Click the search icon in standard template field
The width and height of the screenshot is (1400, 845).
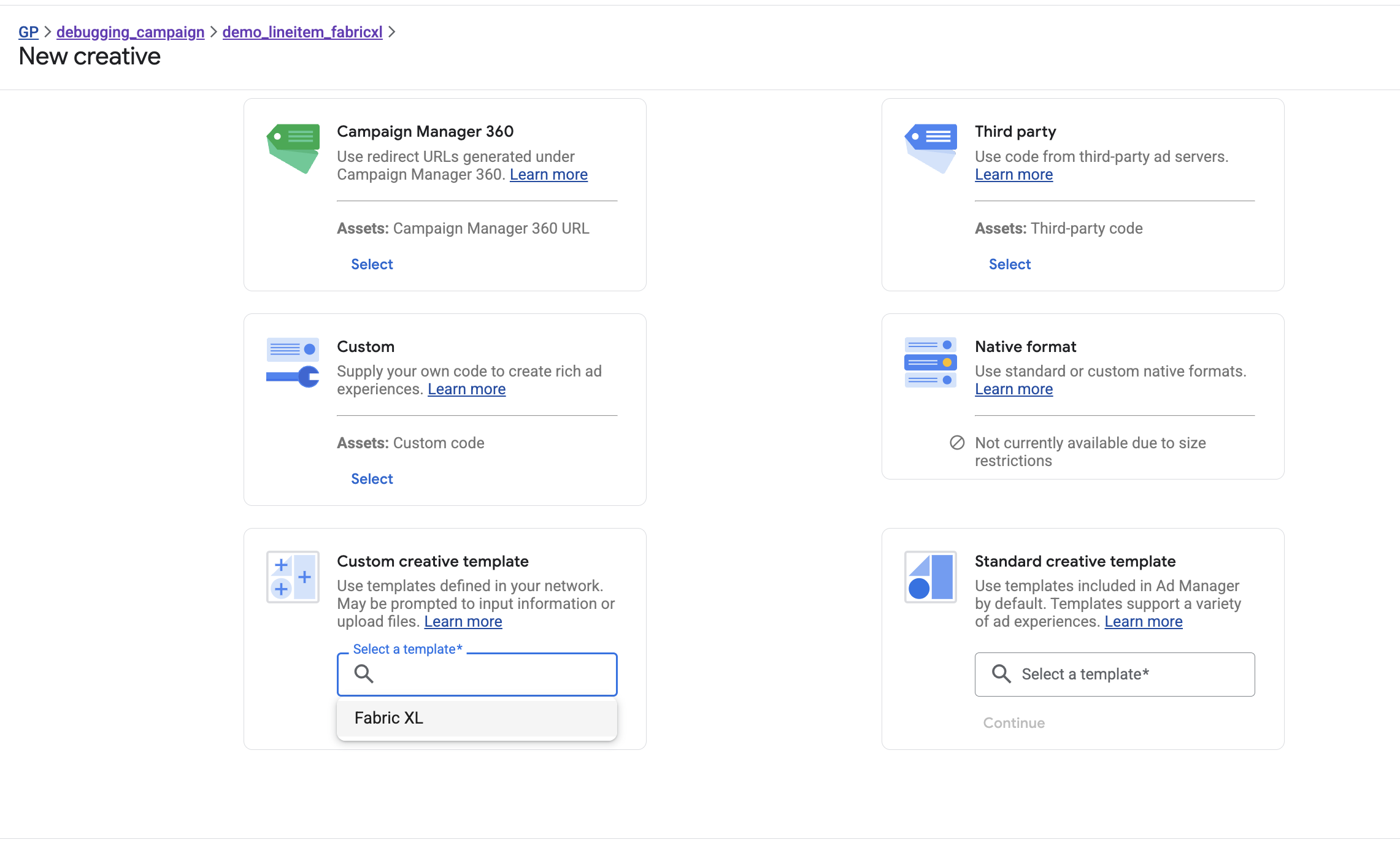[1001, 674]
